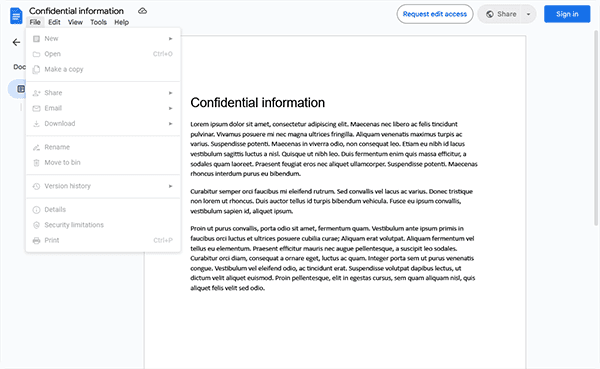Open the dropdown arrow beside the Share button
This screenshot has width=600, height=369.
pyautogui.click(x=528, y=14)
